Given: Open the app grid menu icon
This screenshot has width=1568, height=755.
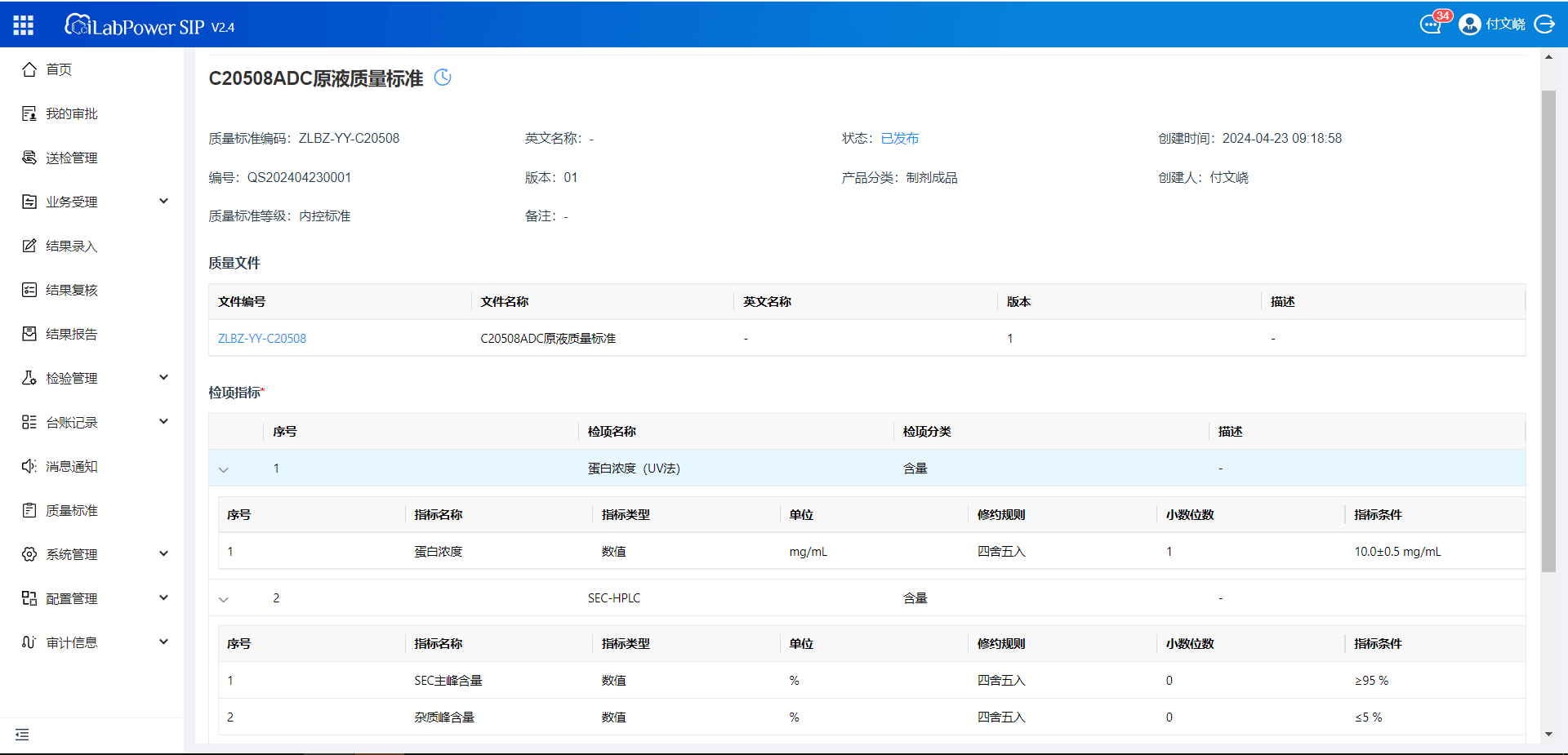Looking at the screenshot, I should pyautogui.click(x=24, y=25).
